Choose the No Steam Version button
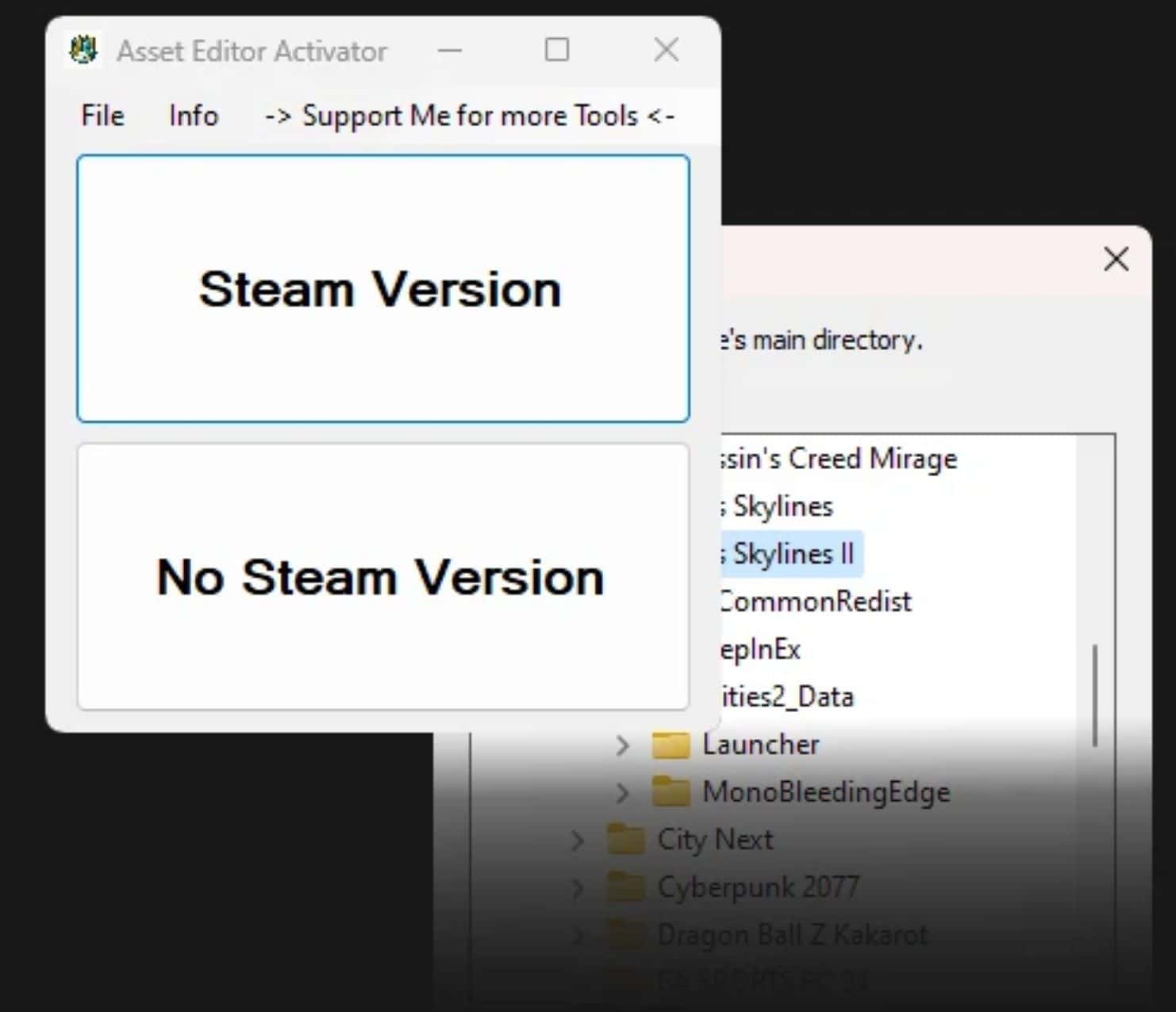 383,577
